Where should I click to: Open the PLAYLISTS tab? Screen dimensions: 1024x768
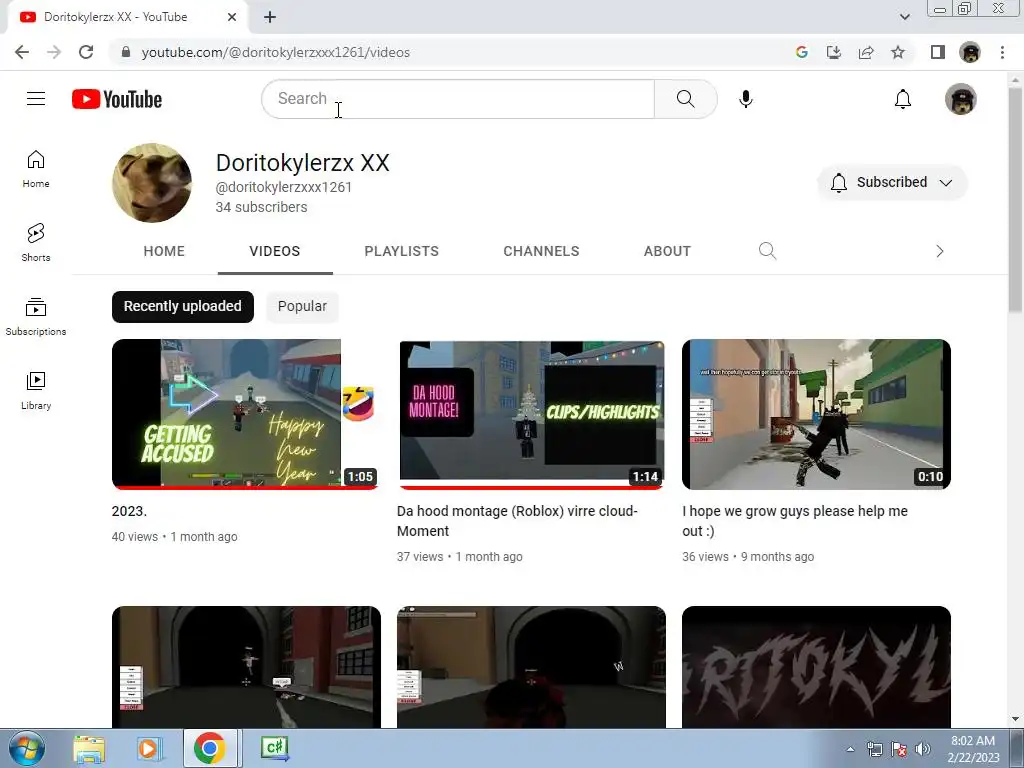pyautogui.click(x=402, y=251)
